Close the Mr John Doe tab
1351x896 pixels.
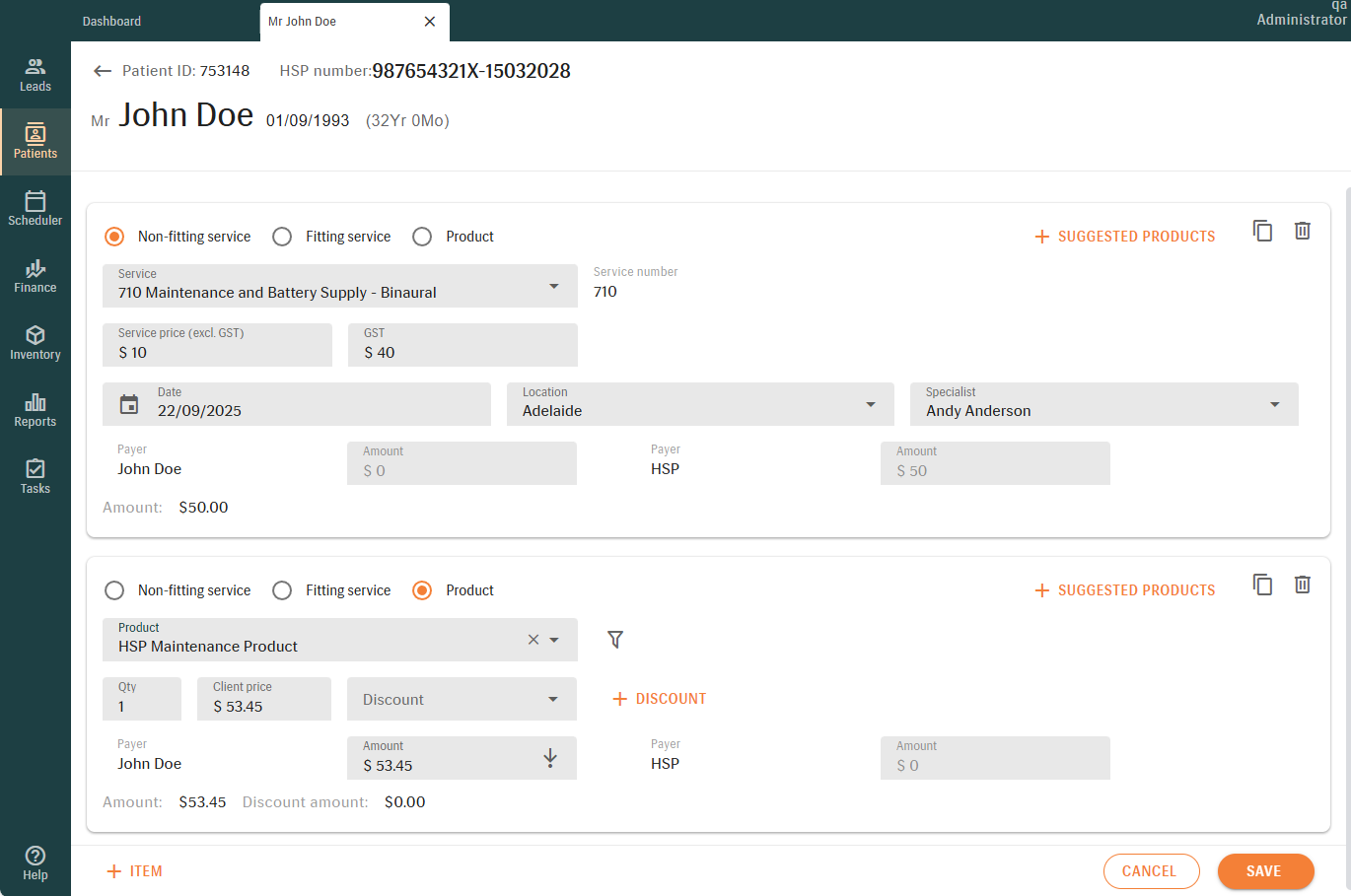click(x=430, y=22)
